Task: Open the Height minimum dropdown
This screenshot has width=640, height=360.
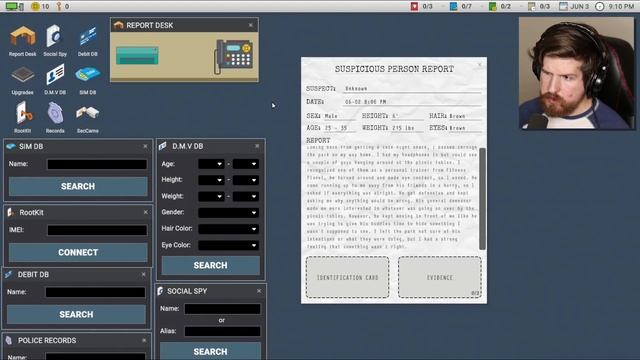Action: pos(211,180)
